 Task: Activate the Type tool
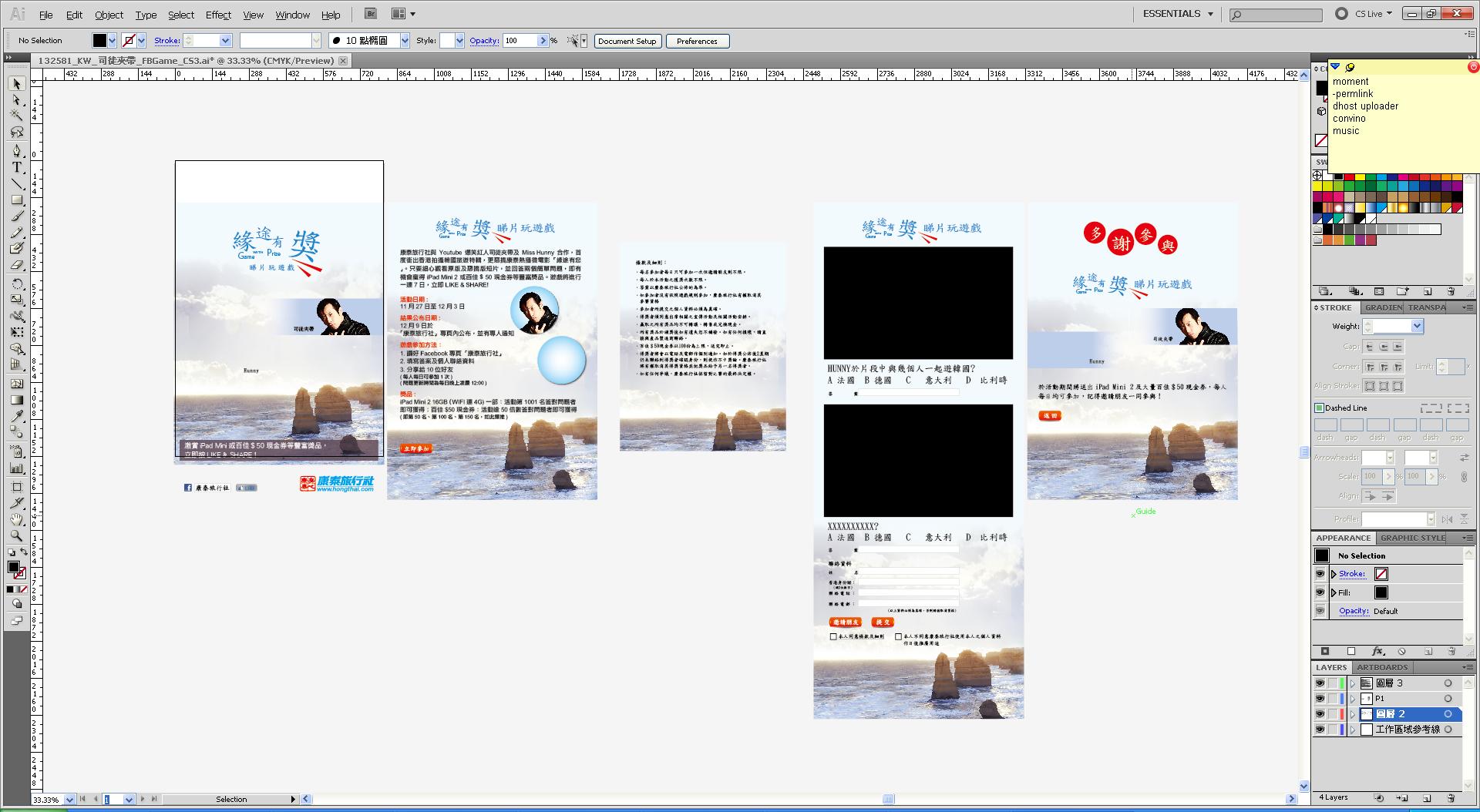[x=17, y=166]
